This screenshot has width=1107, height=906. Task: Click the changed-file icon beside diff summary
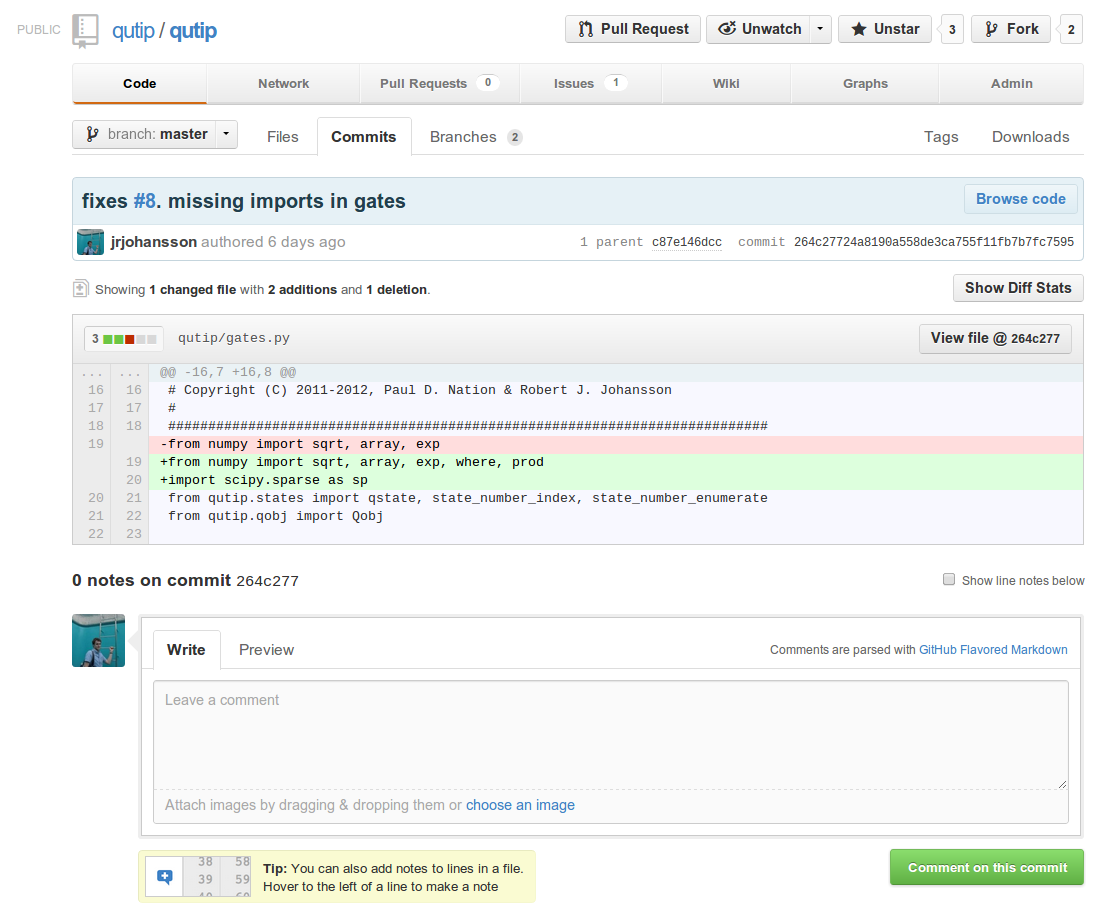coord(81,289)
